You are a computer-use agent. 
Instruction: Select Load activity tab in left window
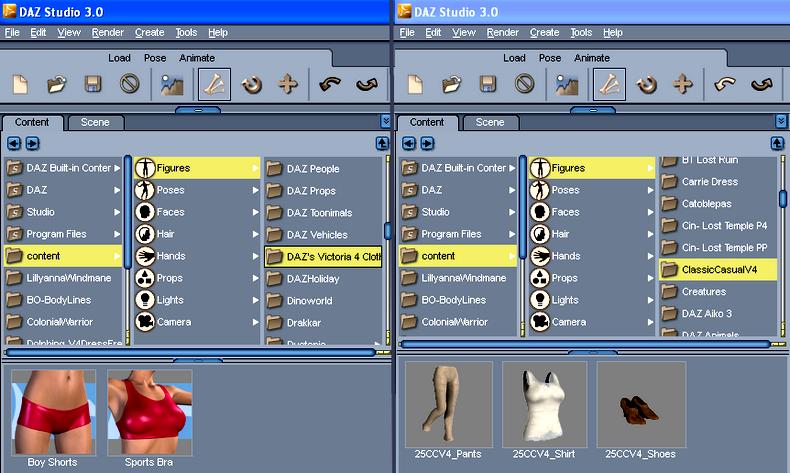[119, 58]
